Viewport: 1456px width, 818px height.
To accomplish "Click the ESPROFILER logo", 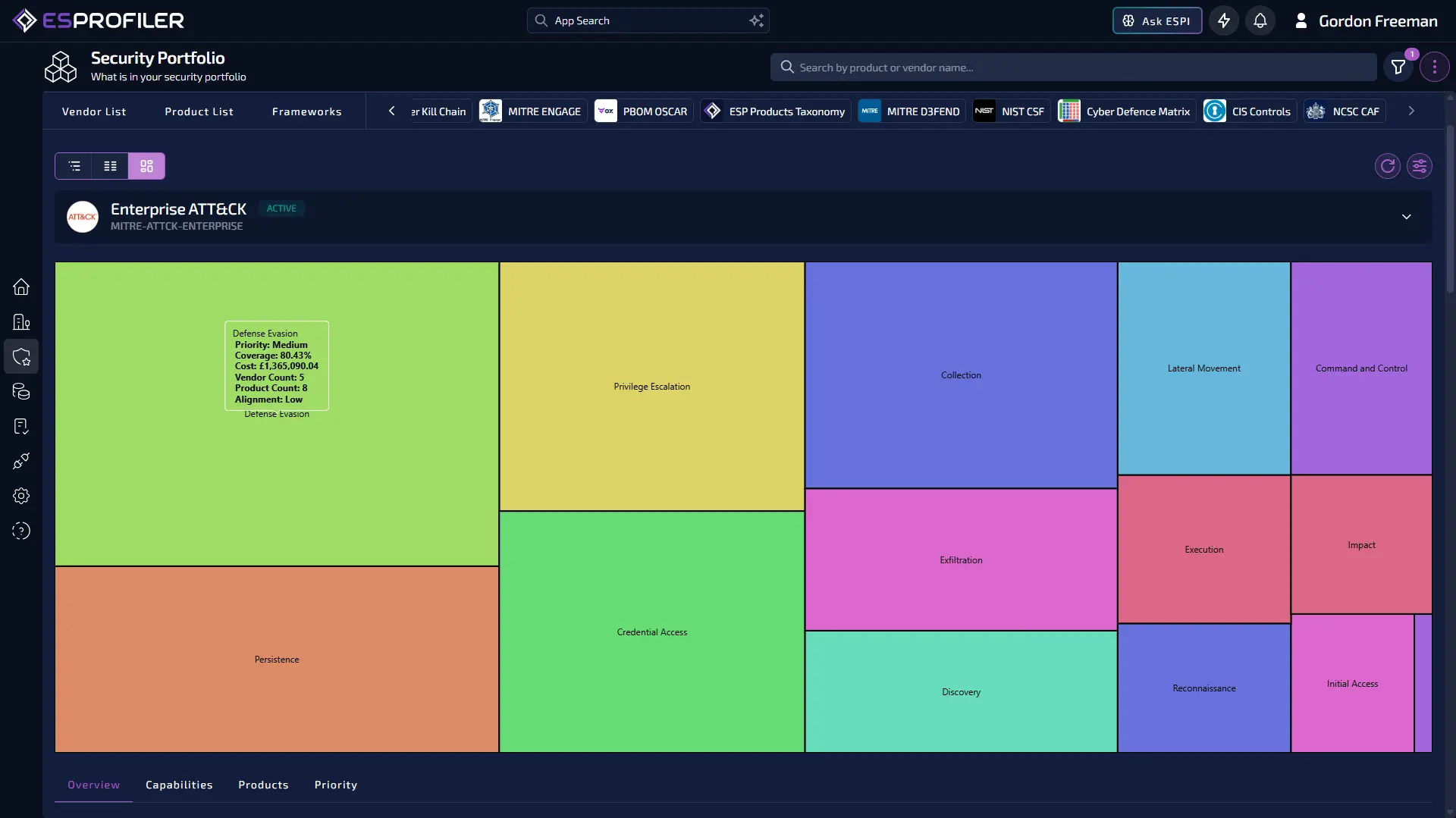I will click(x=99, y=20).
